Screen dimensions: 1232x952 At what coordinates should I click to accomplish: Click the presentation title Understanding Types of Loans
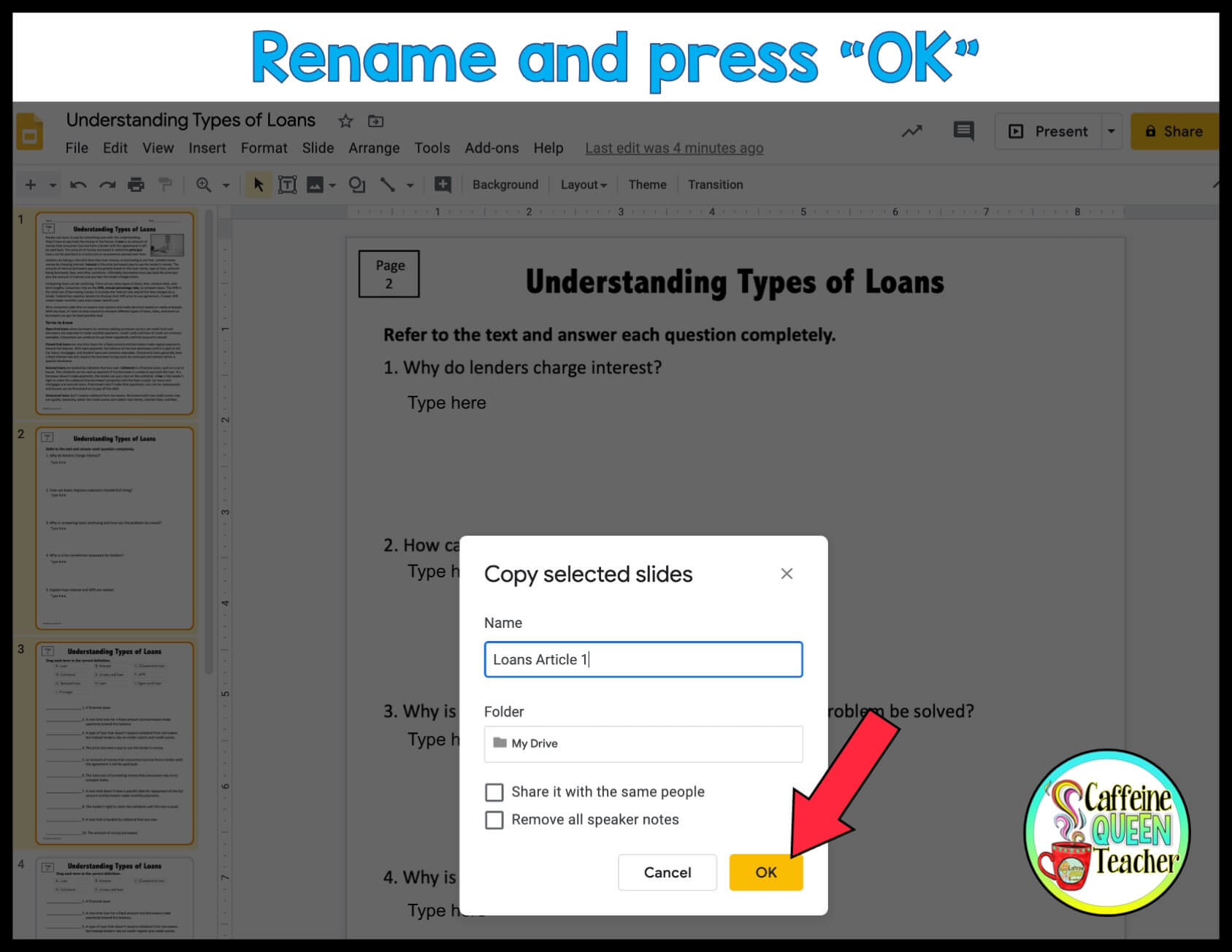point(191,120)
